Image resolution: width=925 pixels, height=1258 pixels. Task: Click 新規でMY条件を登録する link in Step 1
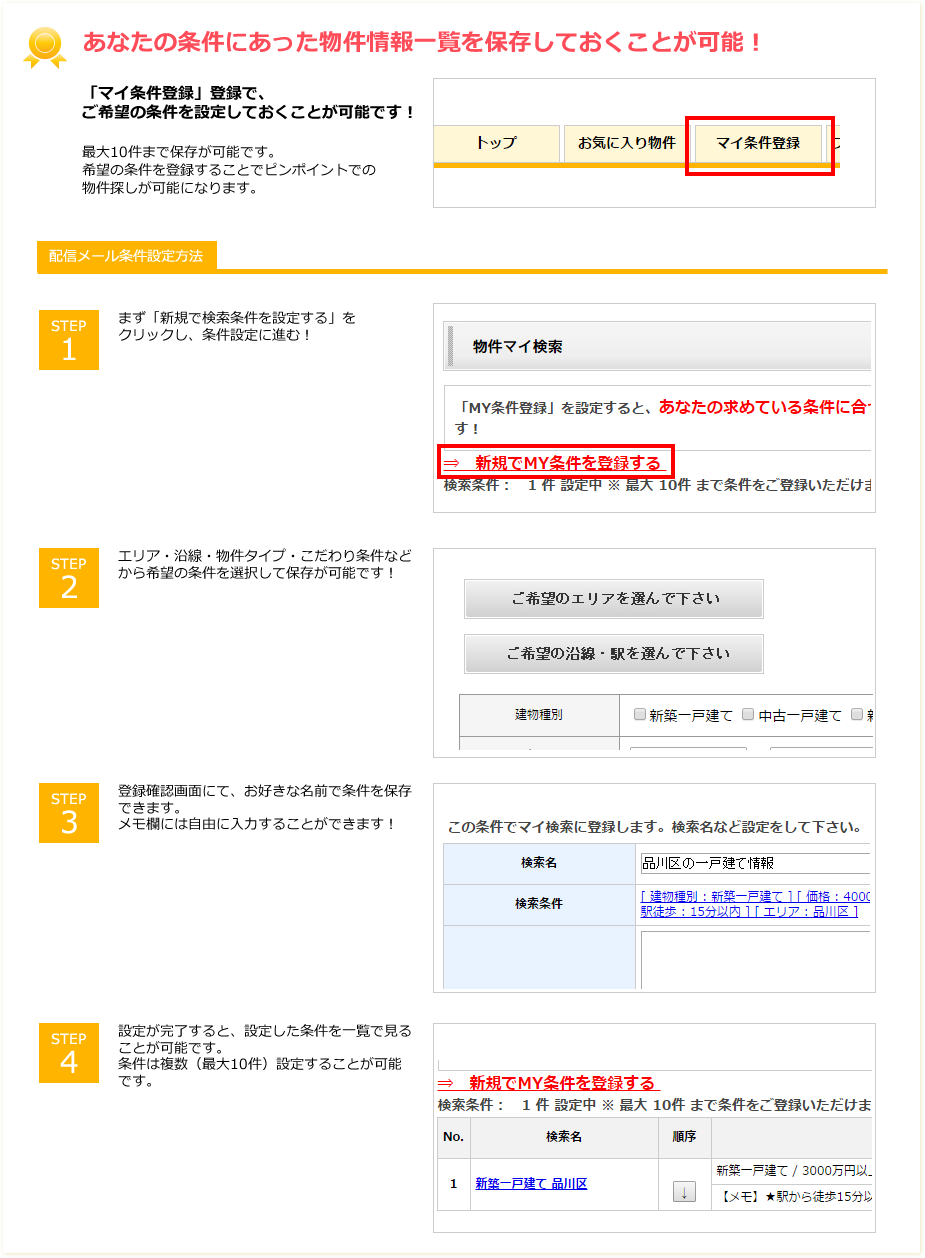555,463
